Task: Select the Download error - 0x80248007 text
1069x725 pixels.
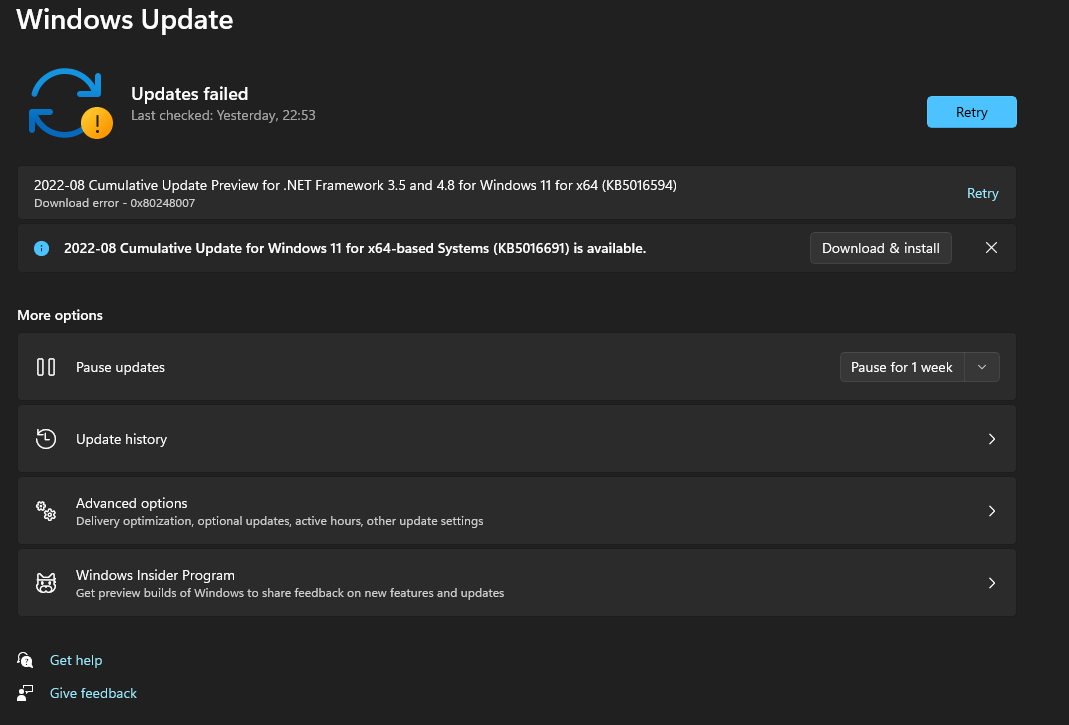Action: pos(115,203)
